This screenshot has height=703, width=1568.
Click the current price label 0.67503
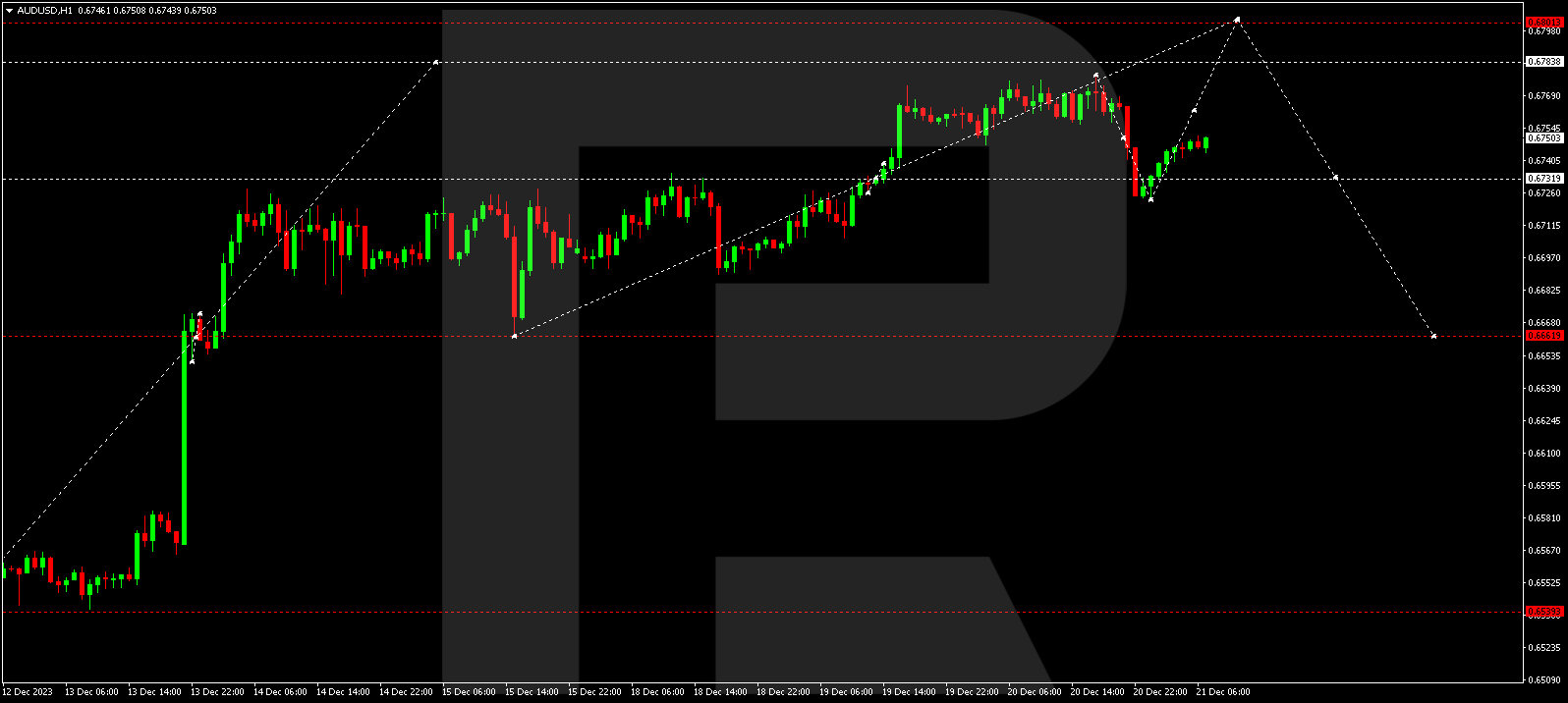pyautogui.click(x=1544, y=138)
